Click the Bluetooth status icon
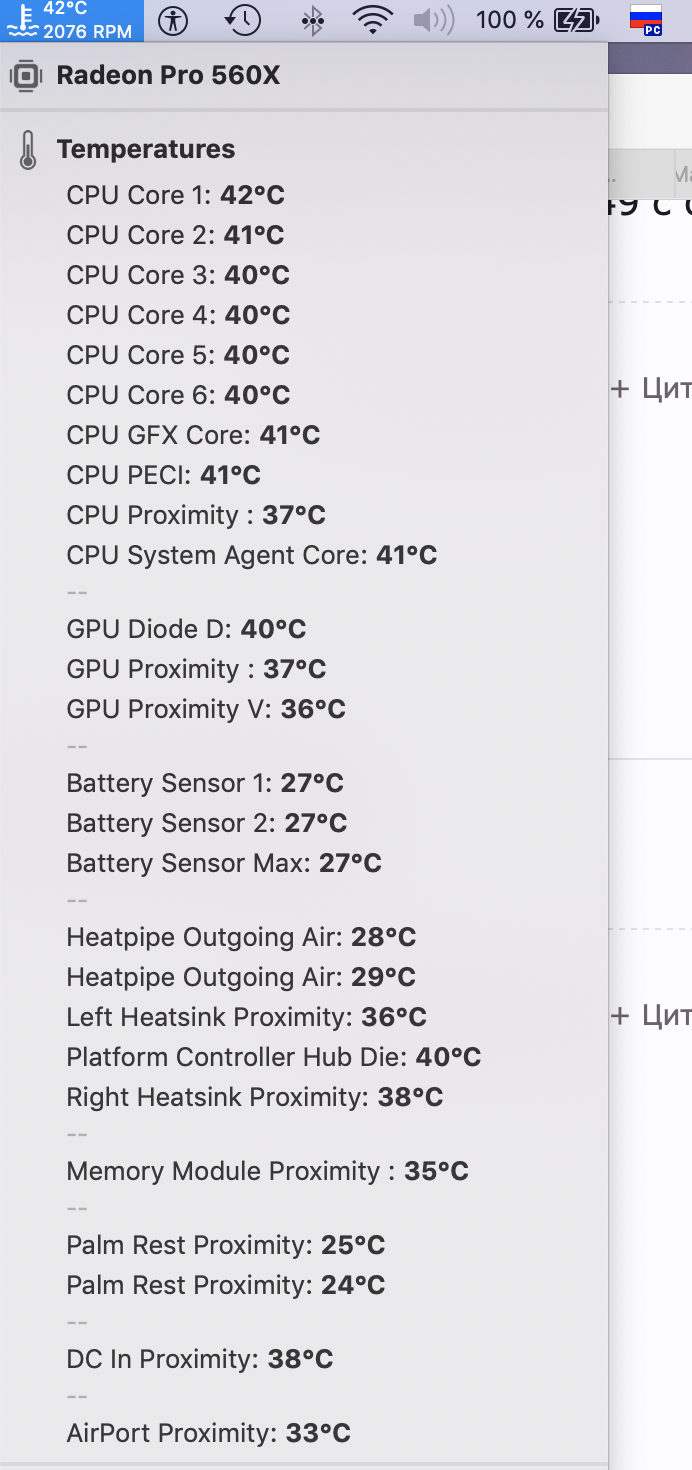Image resolution: width=692 pixels, height=1470 pixels. click(x=313, y=20)
